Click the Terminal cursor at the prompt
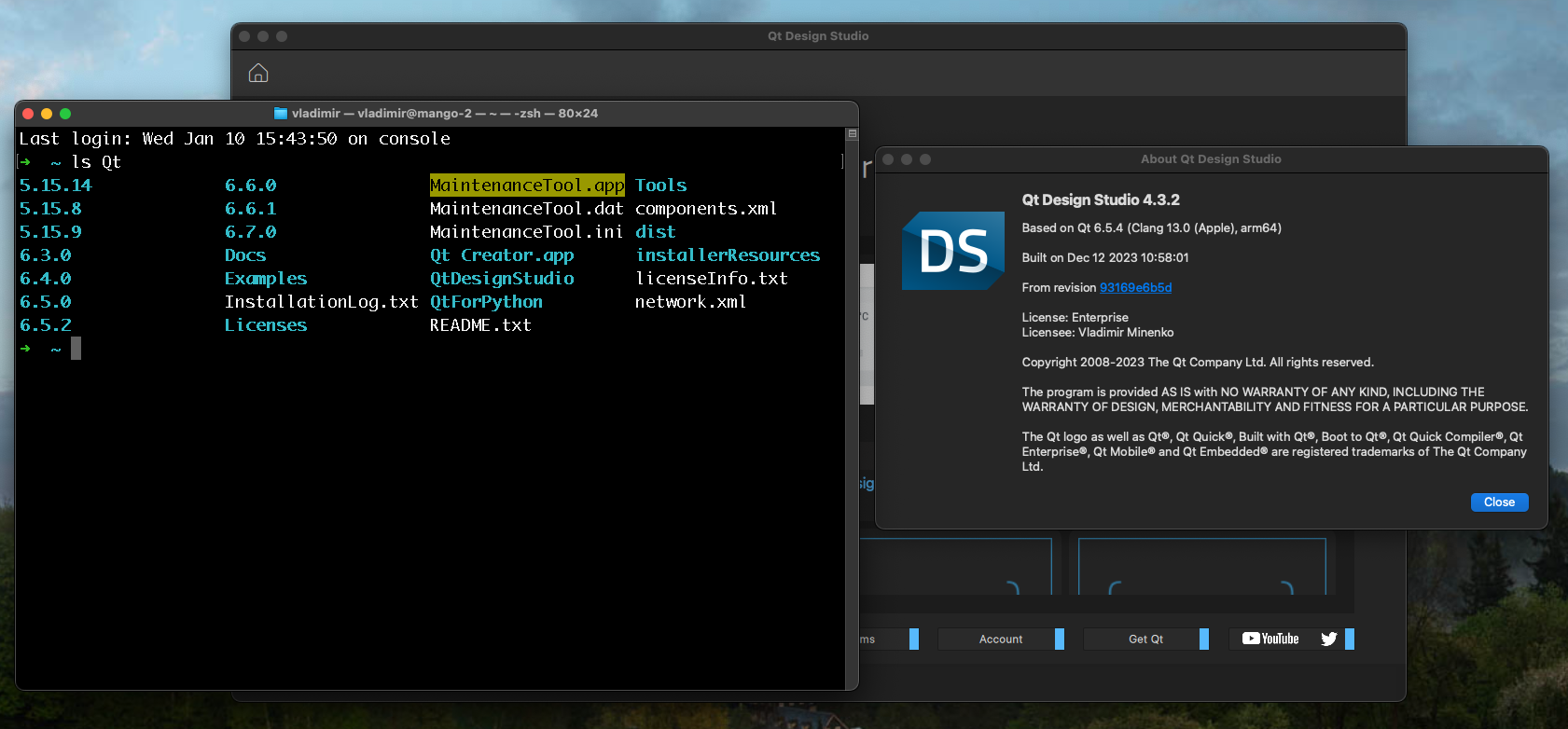Viewport: 1568px width, 729px height. [x=76, y=349]
